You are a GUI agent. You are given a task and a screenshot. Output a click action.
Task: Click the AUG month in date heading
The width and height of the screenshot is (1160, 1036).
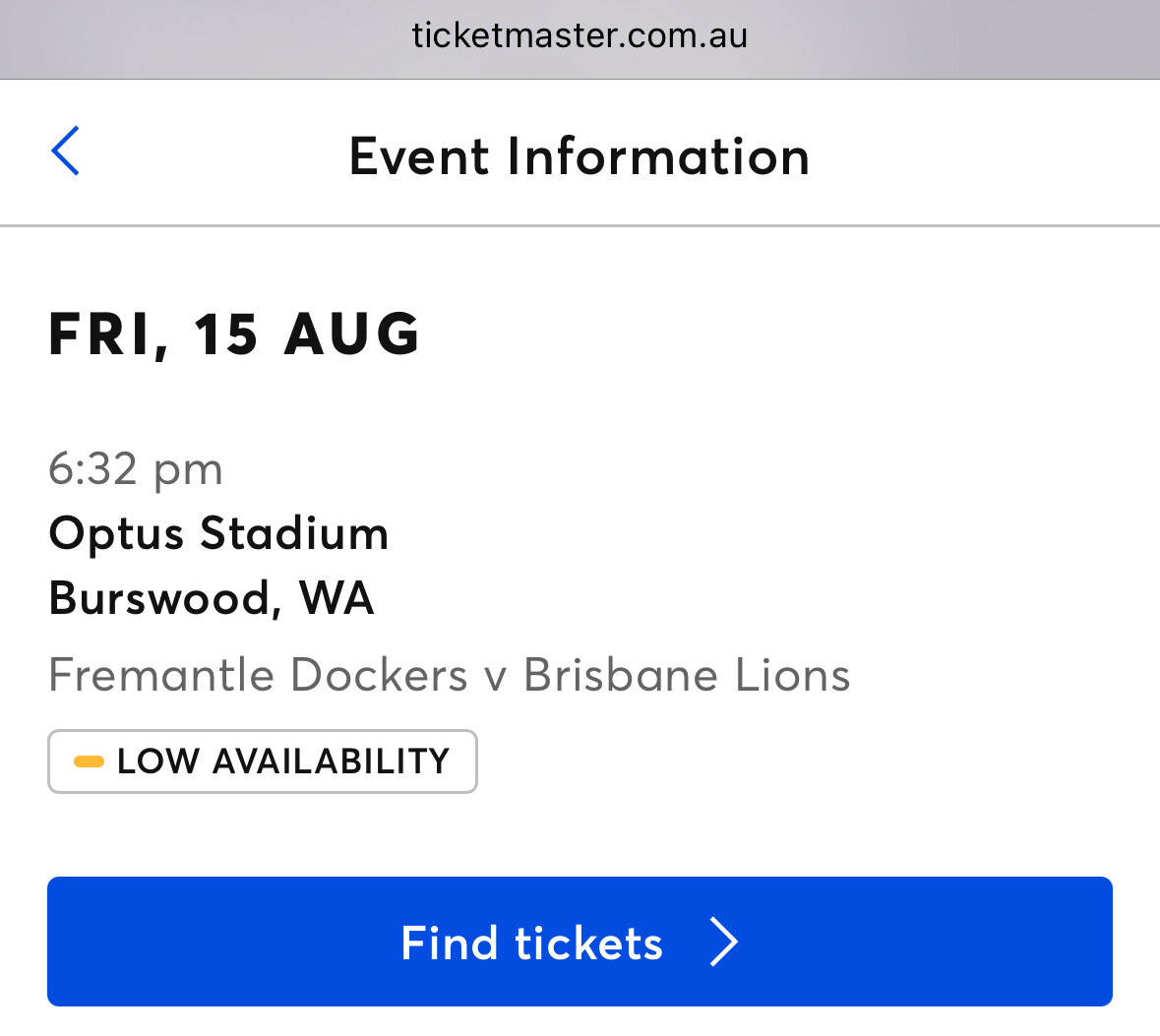[x=352, y=334]
